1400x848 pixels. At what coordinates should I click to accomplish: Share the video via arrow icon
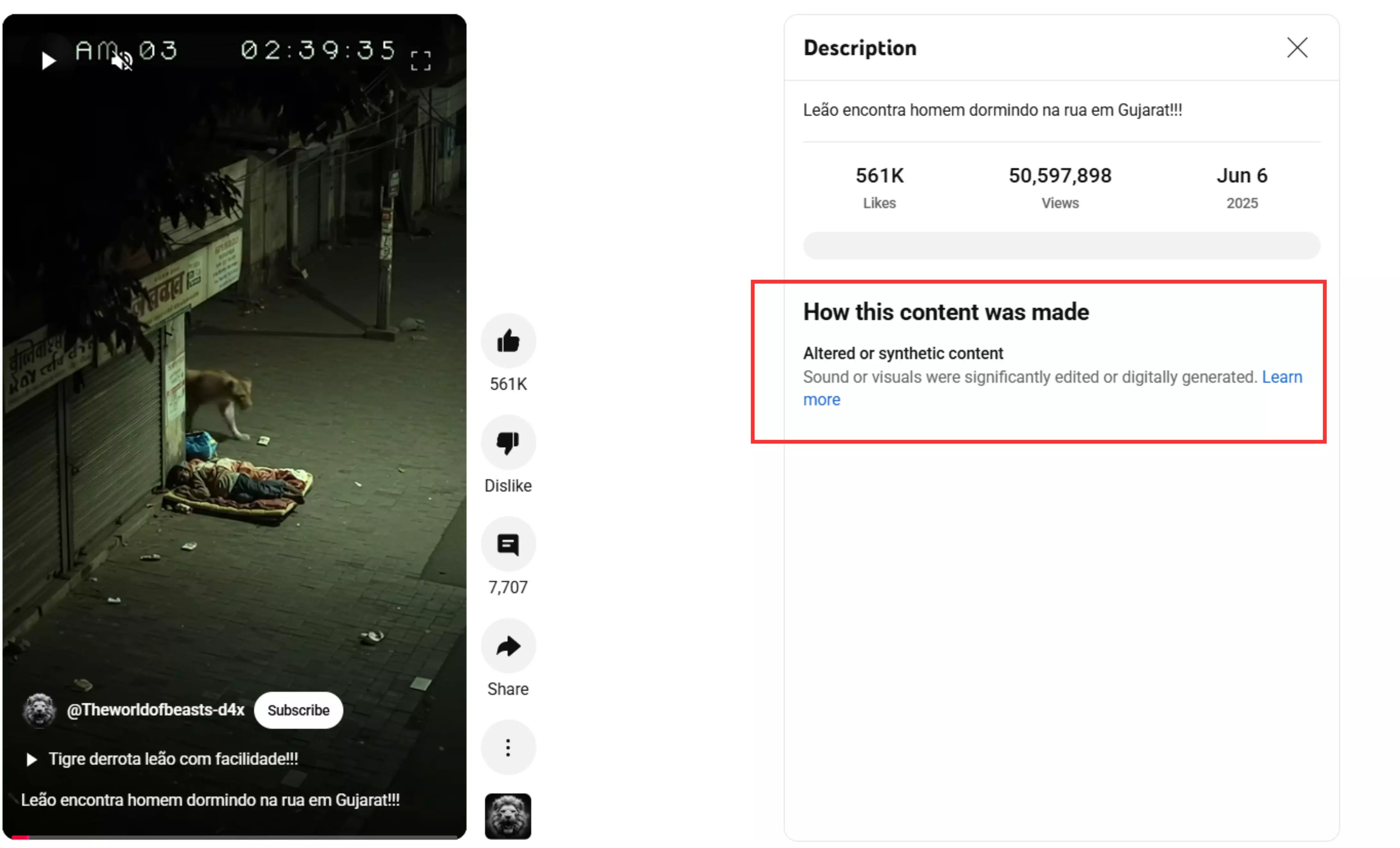[508, 646]
